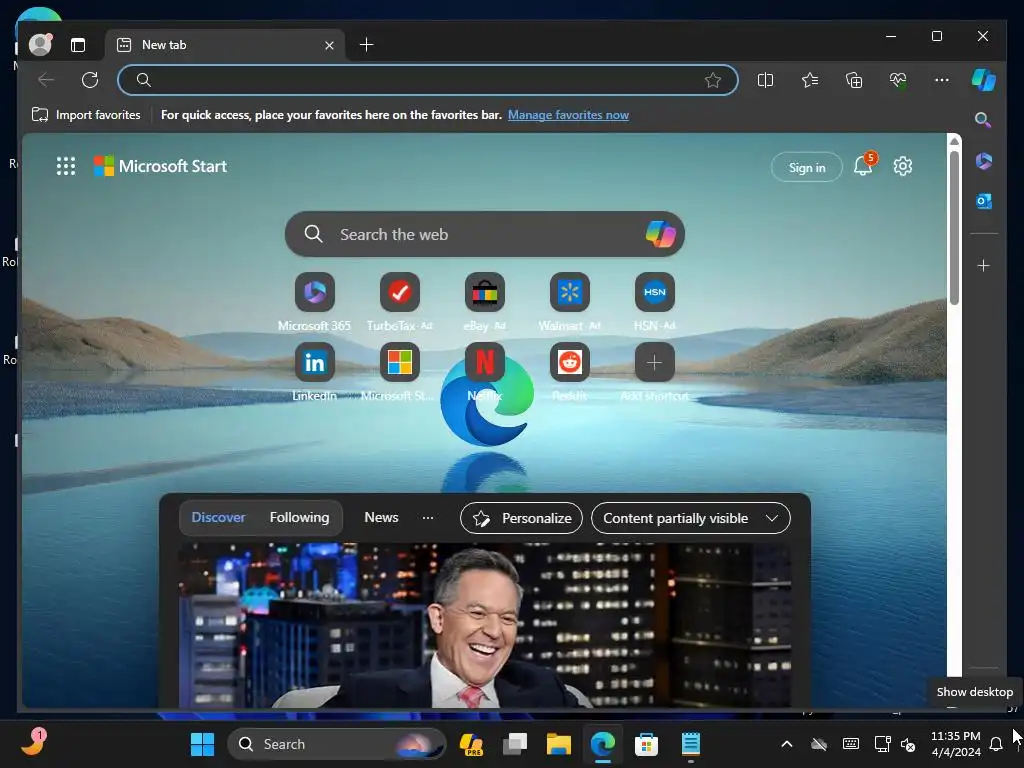This screenshot has width=1024, height=768.
Task: Show hidden system tray icons chevron
Action: [x=787, y=744]
